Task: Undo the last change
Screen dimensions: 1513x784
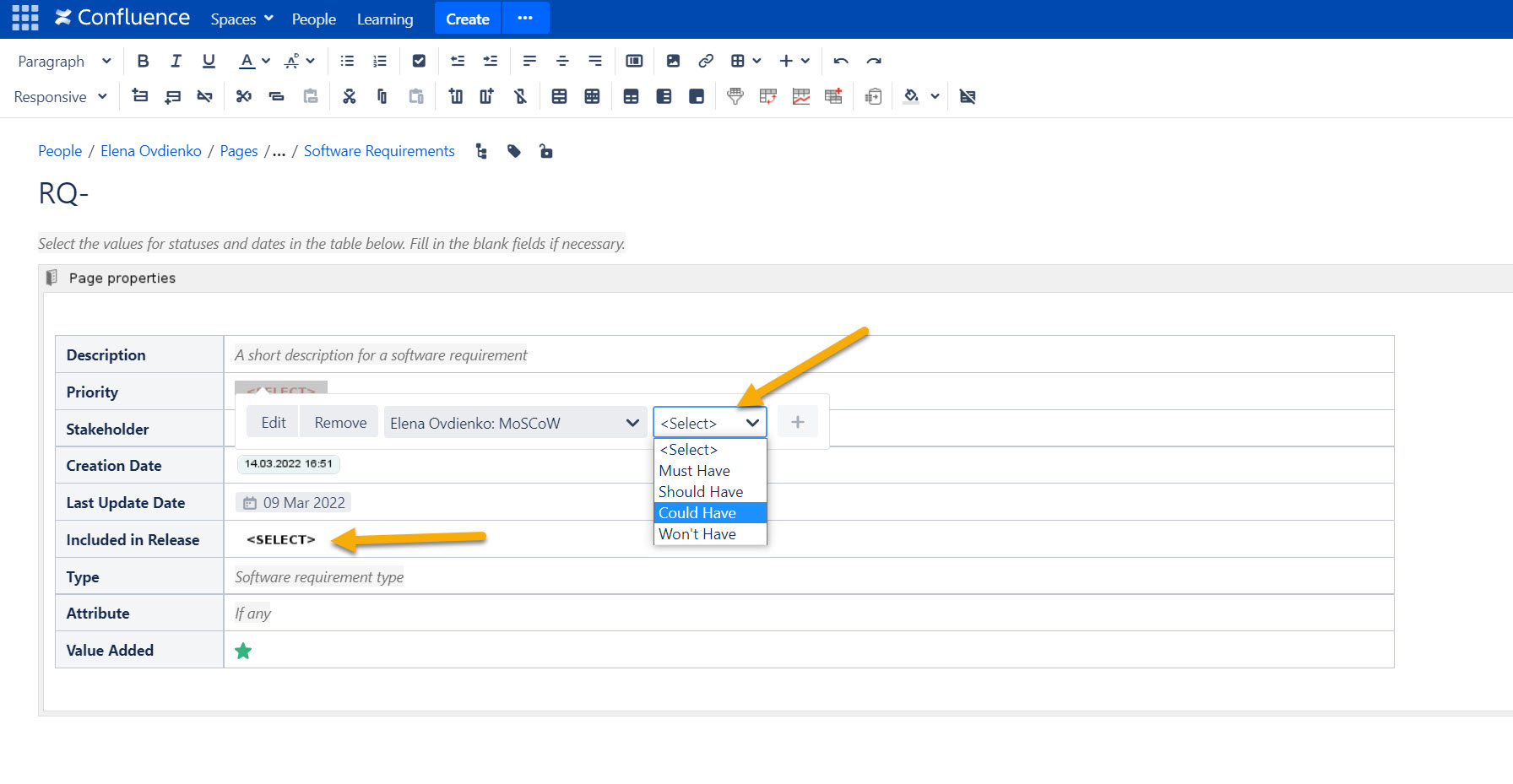Action: (x=841, y=60)
